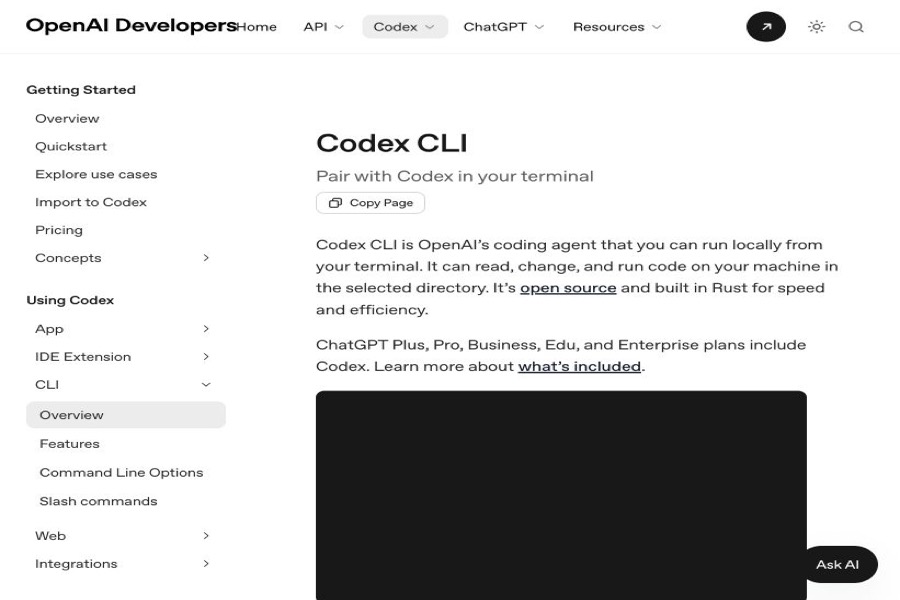Click the black video preview area
The image size is (900, 600).
[561, 496]
